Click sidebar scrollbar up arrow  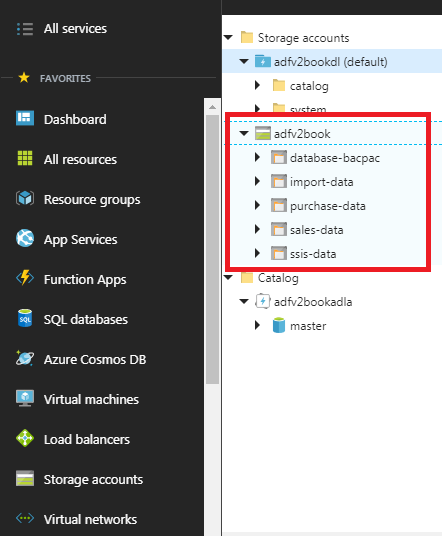click(212, 107)
